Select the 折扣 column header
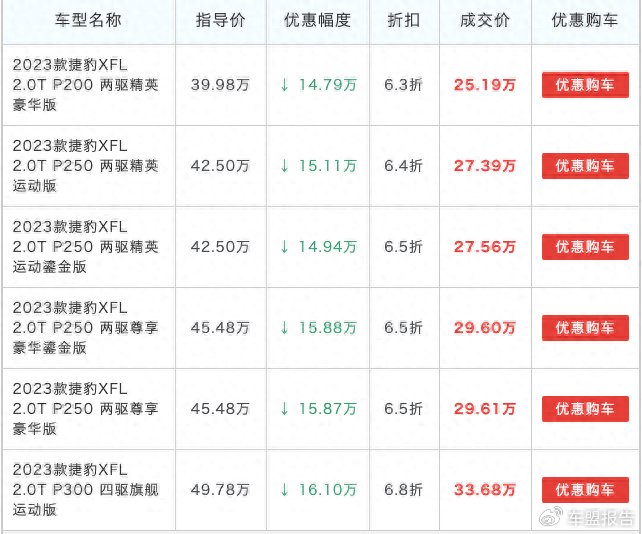The height and width of the screenshot is (534, 642). coord(403,21)
